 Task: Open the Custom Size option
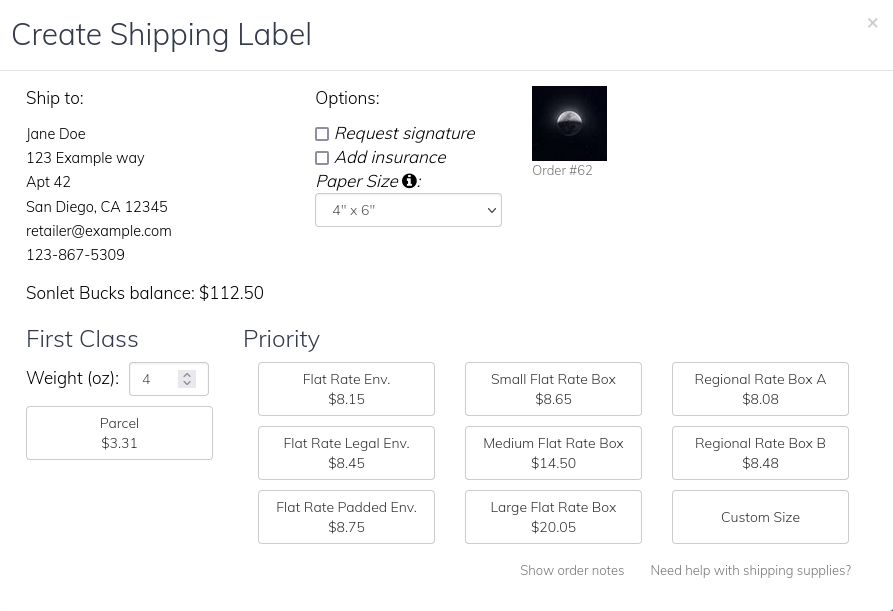[760, 517]
